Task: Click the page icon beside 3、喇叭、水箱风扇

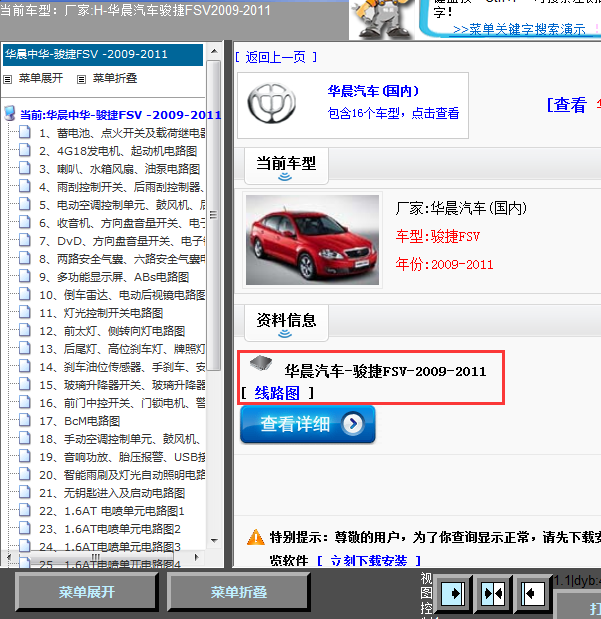Action: pos(25,168)
